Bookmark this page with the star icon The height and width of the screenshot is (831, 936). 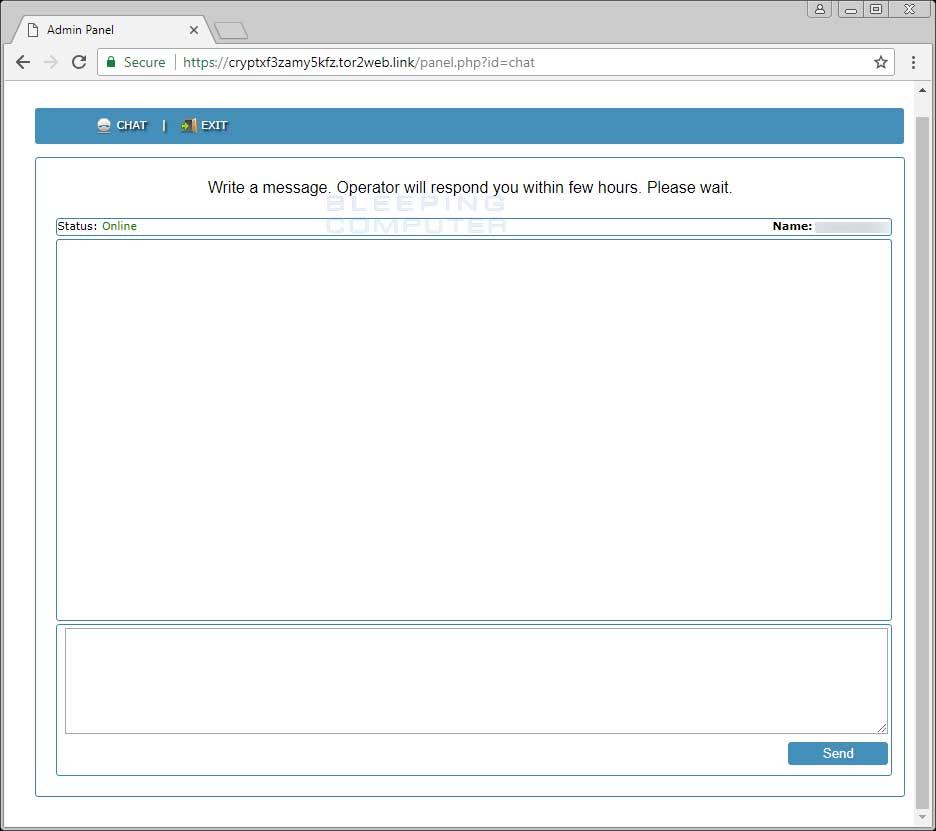pos(880,62)
